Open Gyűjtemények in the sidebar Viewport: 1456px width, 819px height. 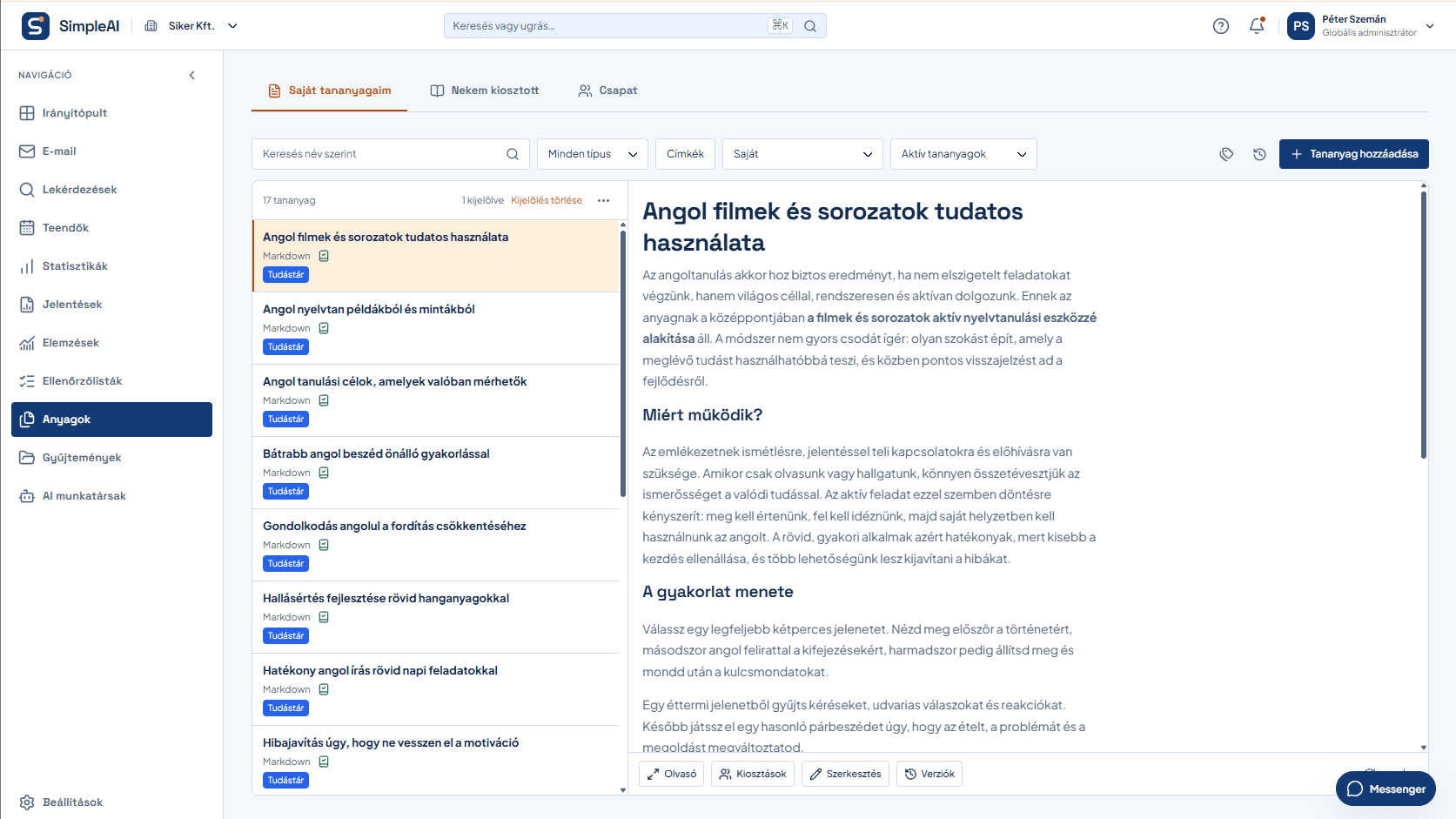111,458
